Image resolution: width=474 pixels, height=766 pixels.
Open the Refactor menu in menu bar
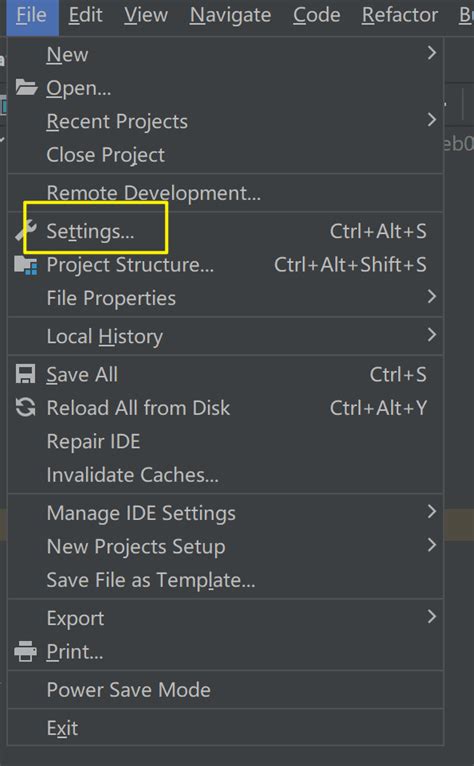(x=400, y=15)
